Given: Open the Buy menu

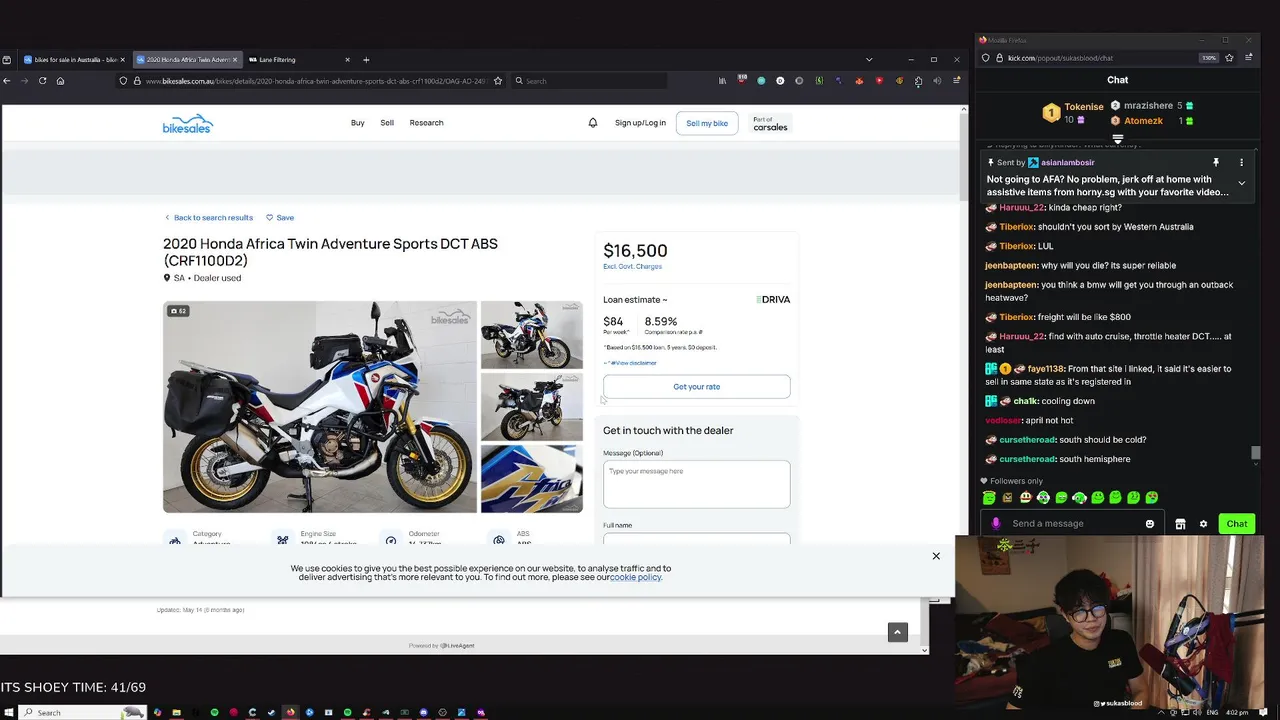Looking at the screenshot, I should (358, 123).
